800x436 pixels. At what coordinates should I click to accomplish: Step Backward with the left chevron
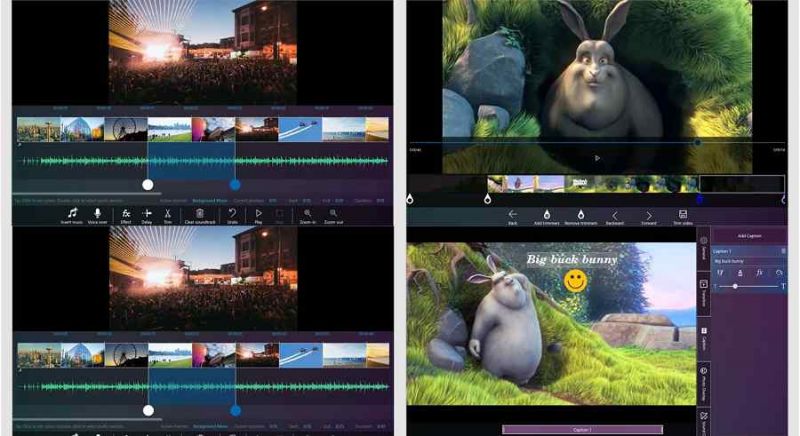(615, 215)
